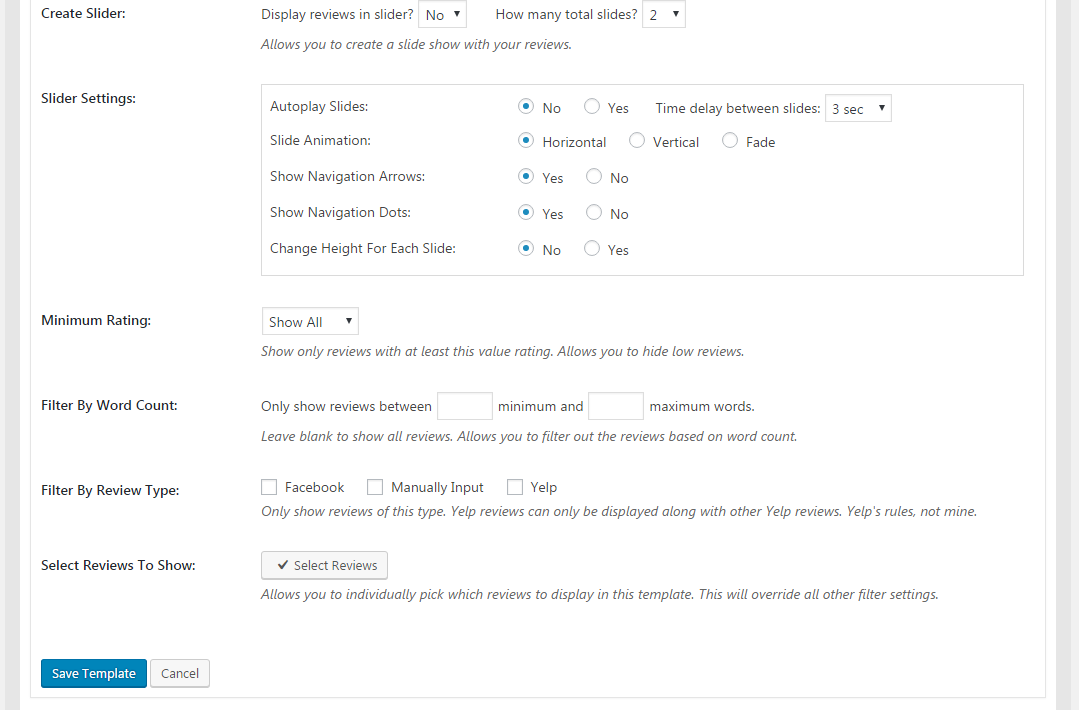Open the time delay between slides dropdown

point(858,108)
